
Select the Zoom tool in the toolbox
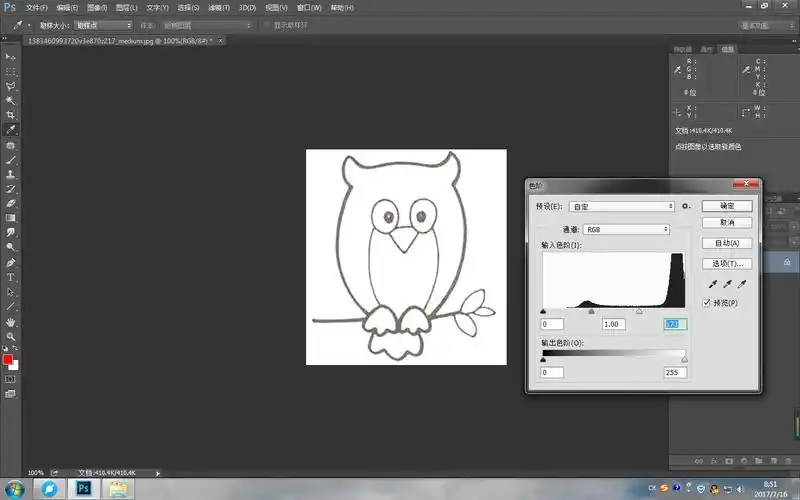pyautogui.click(x=10, y=337)
